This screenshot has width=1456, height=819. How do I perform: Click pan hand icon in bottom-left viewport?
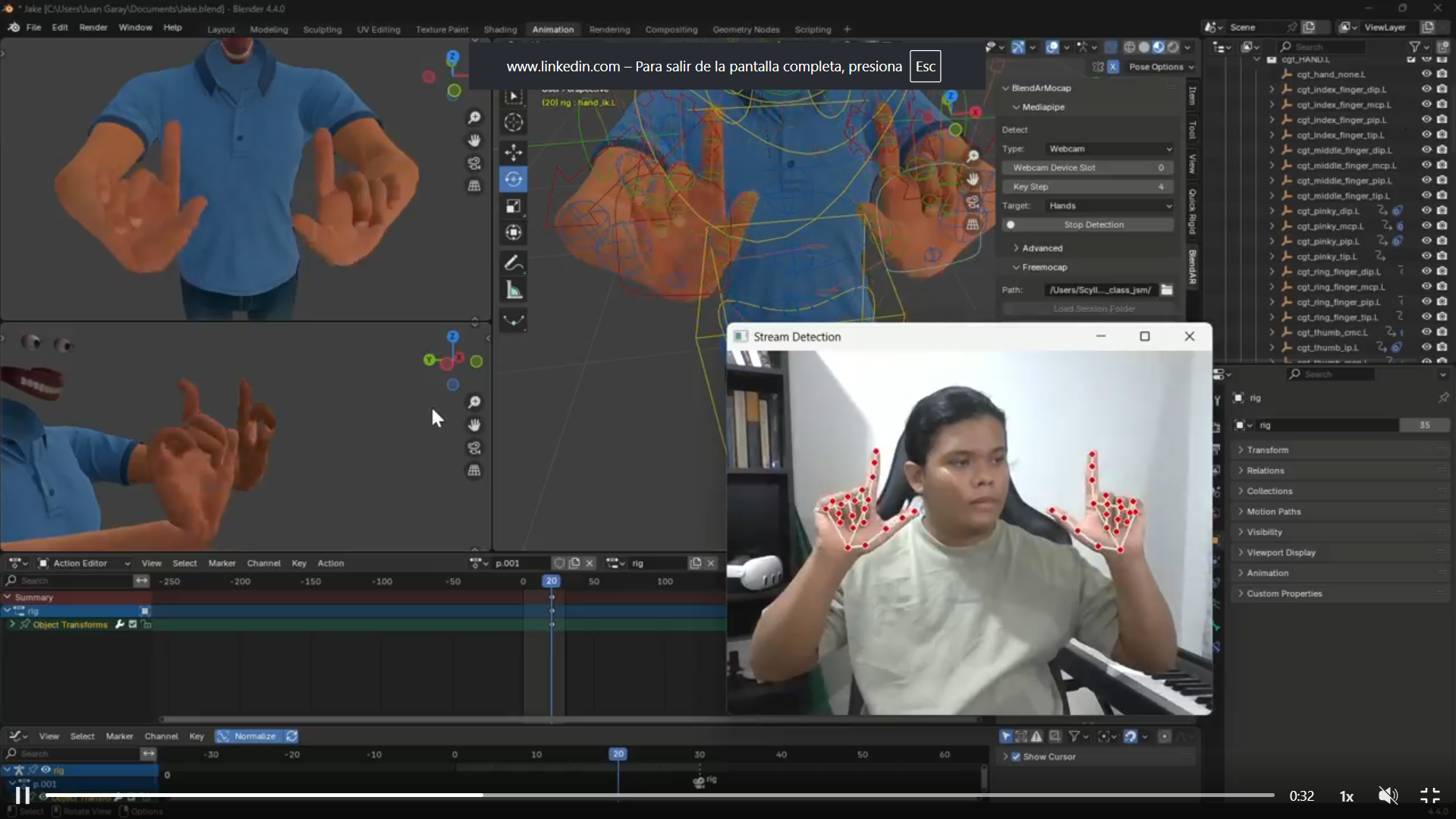click(474, 425)
